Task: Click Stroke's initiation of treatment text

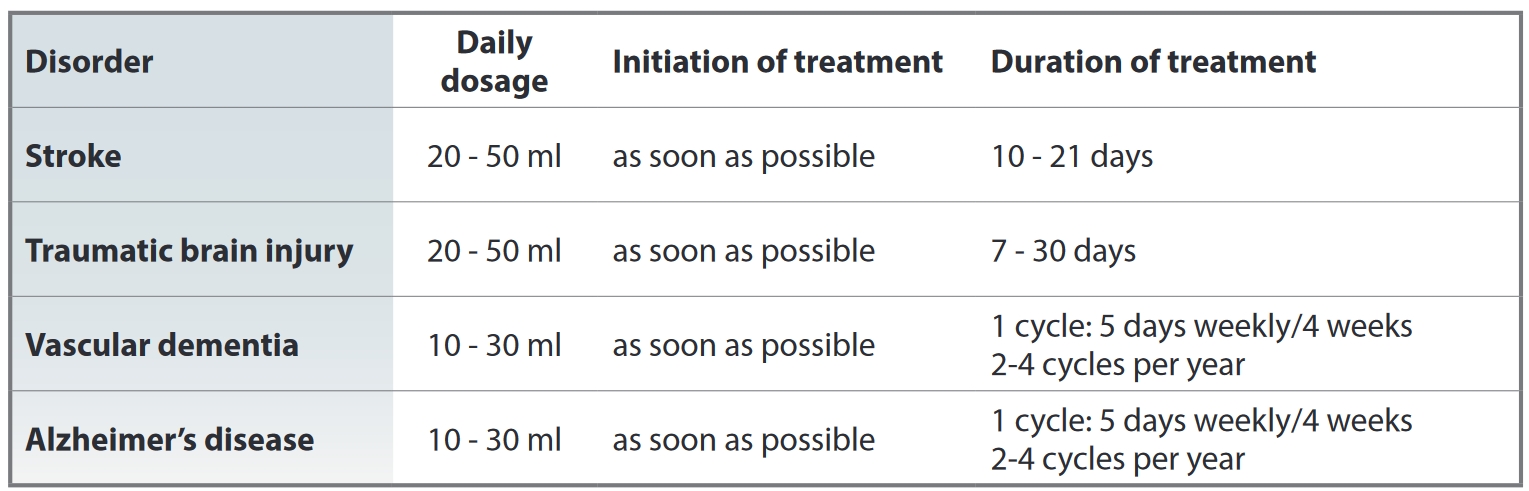Action: click(743, 157)
